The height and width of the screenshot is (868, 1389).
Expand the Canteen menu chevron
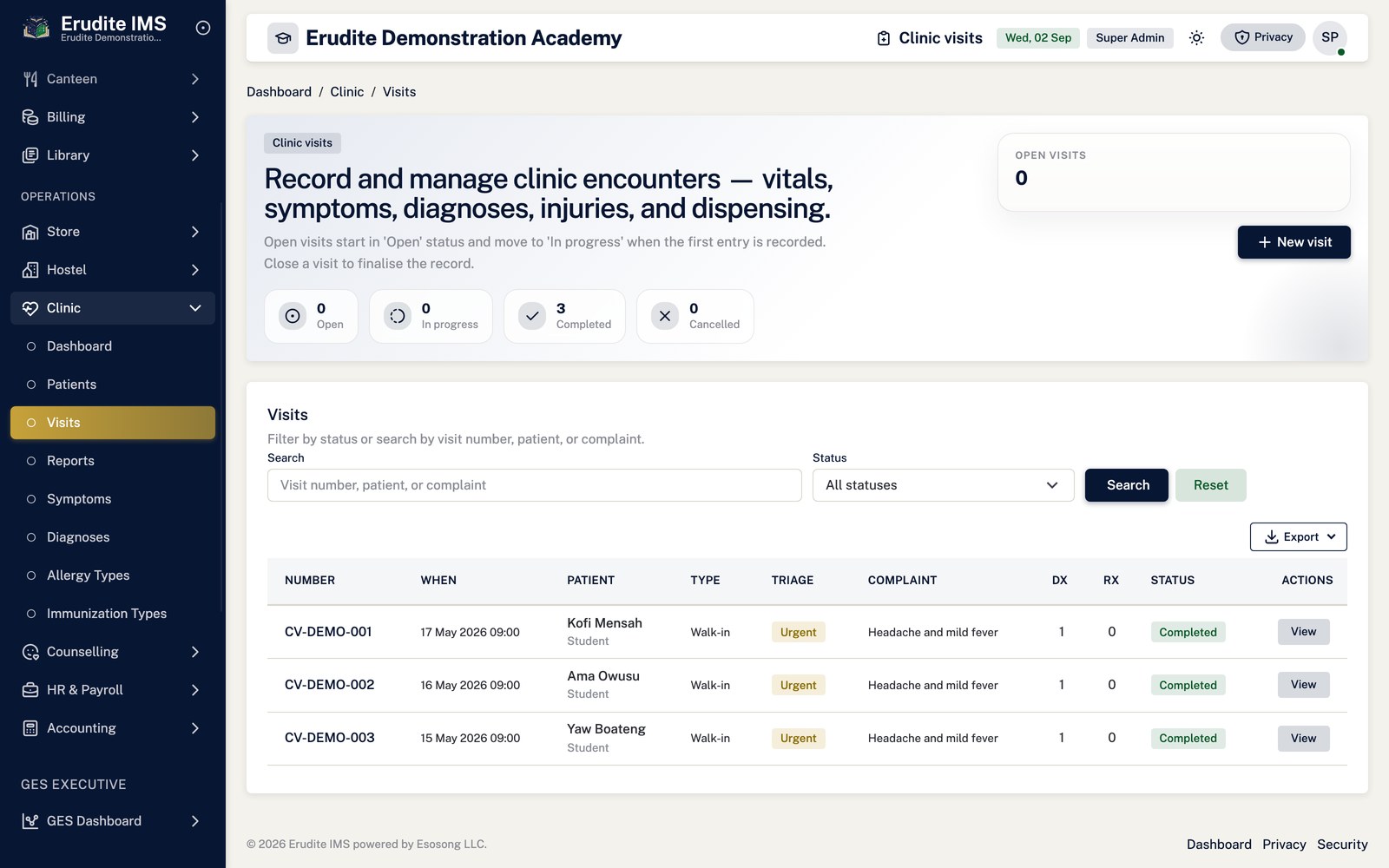click(195, 79)
